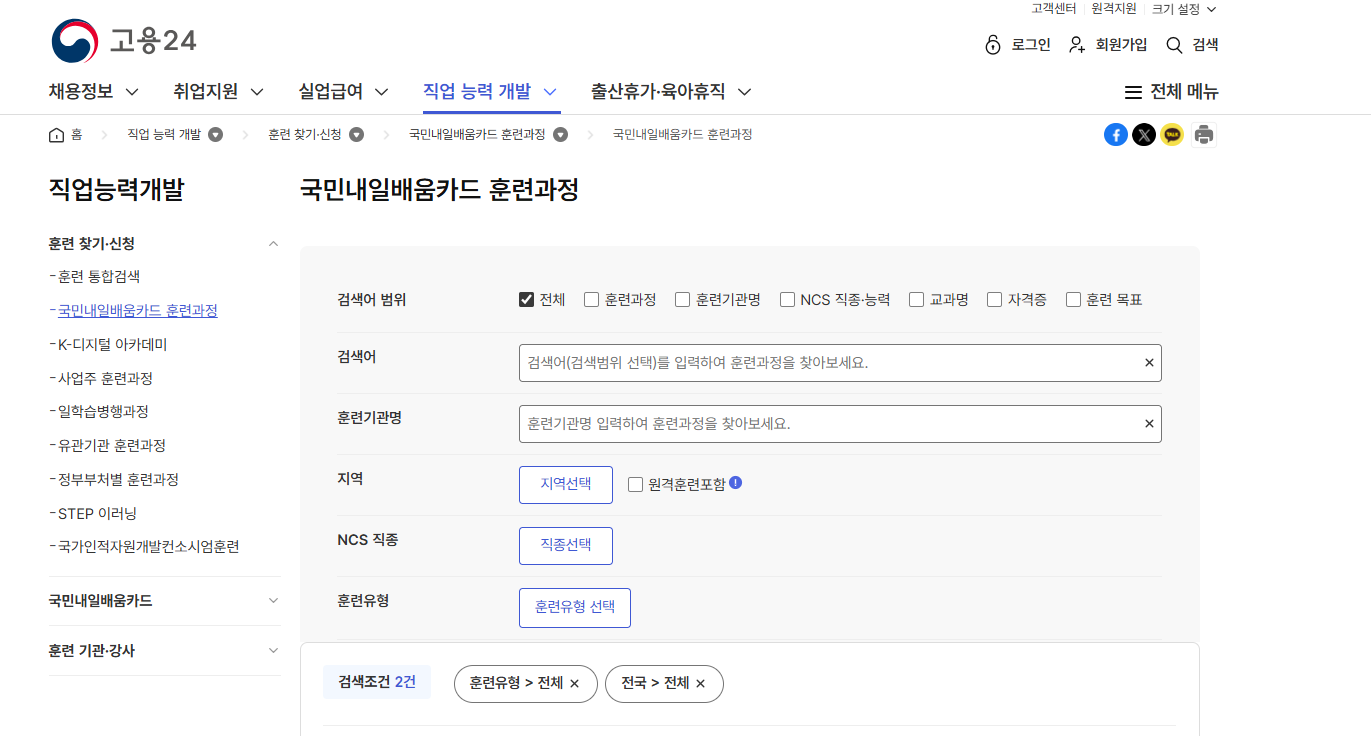Click the login lock icon
The image size is (1371, 736).
(x=993, y=45)
